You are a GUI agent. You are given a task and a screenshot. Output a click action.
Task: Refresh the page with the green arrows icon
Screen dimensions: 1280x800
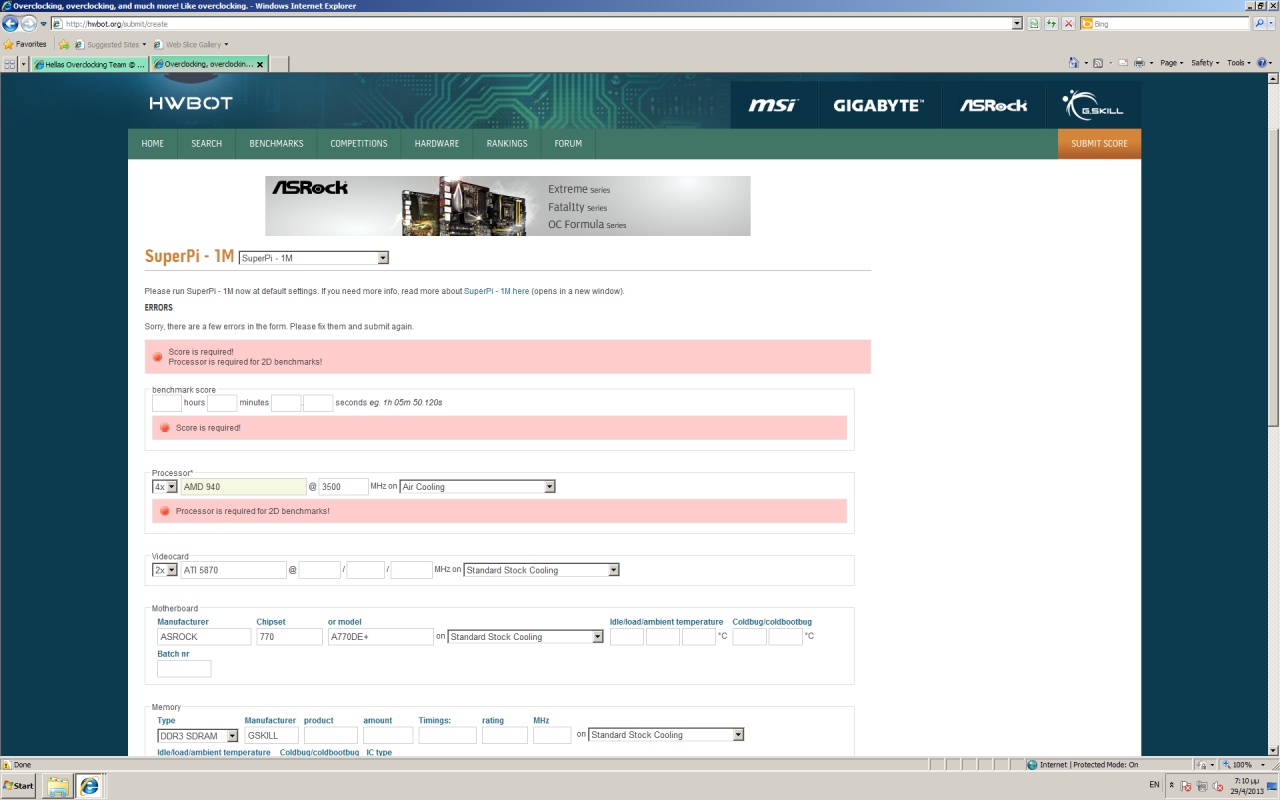[x=1052, y=23]
